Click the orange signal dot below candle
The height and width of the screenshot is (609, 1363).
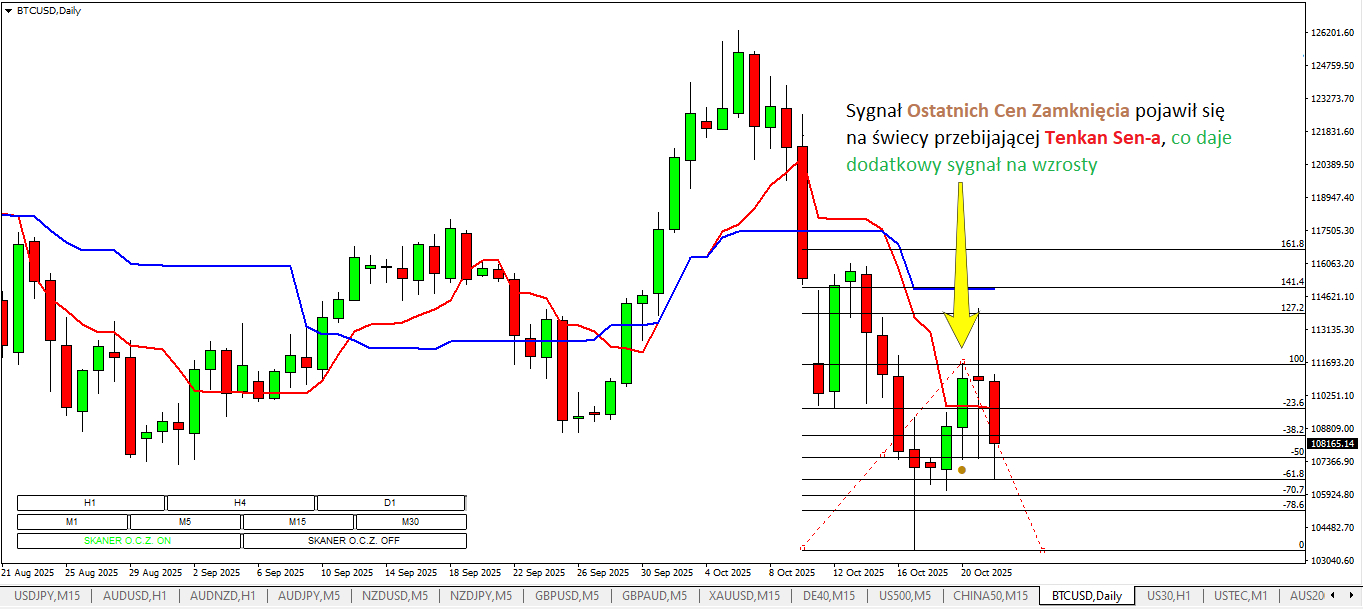[962, 469]
